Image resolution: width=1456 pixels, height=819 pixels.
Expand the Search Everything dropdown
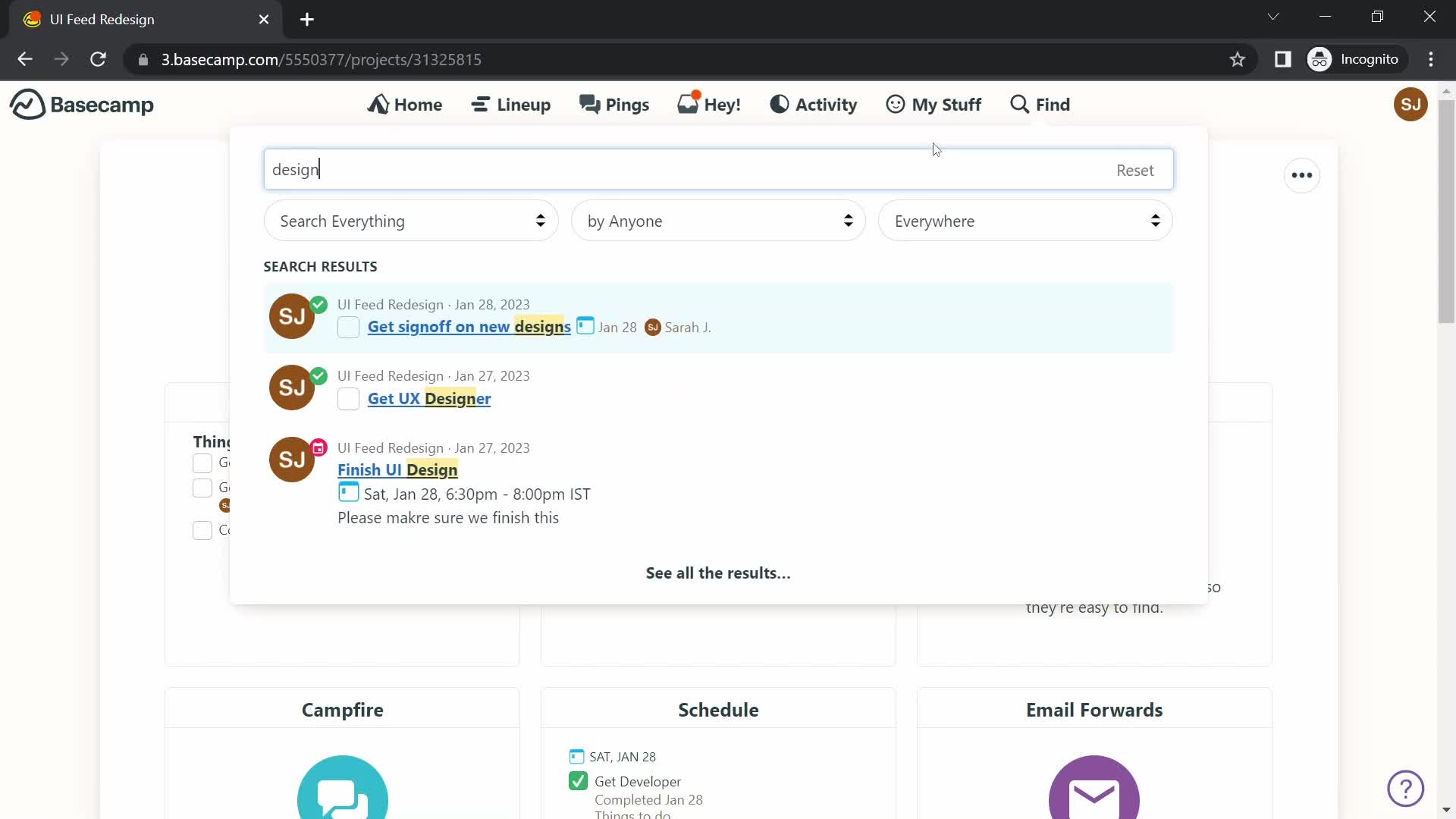[410, 220]
